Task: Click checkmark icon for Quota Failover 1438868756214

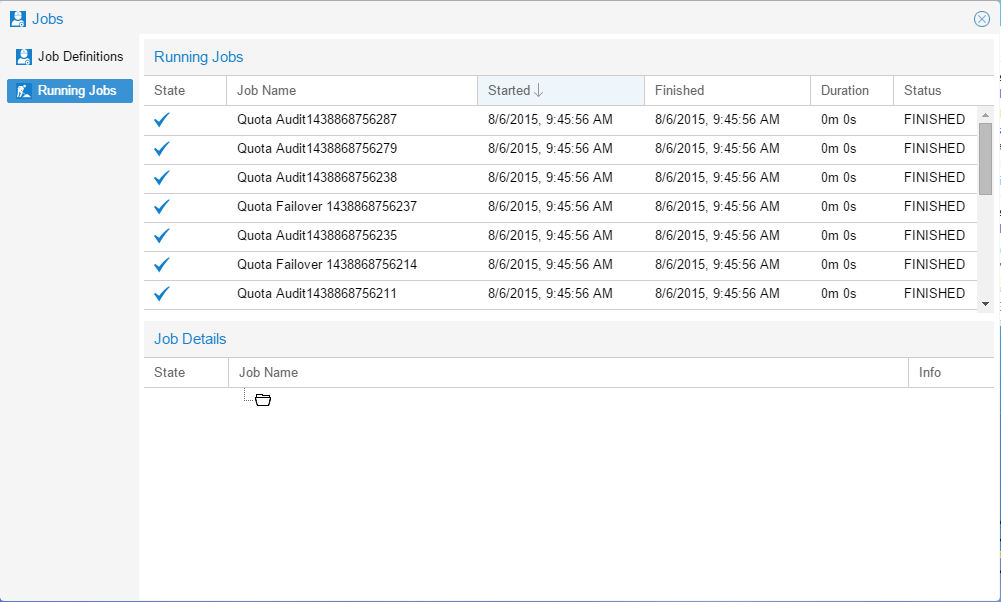Action: [x=162, y=264]
